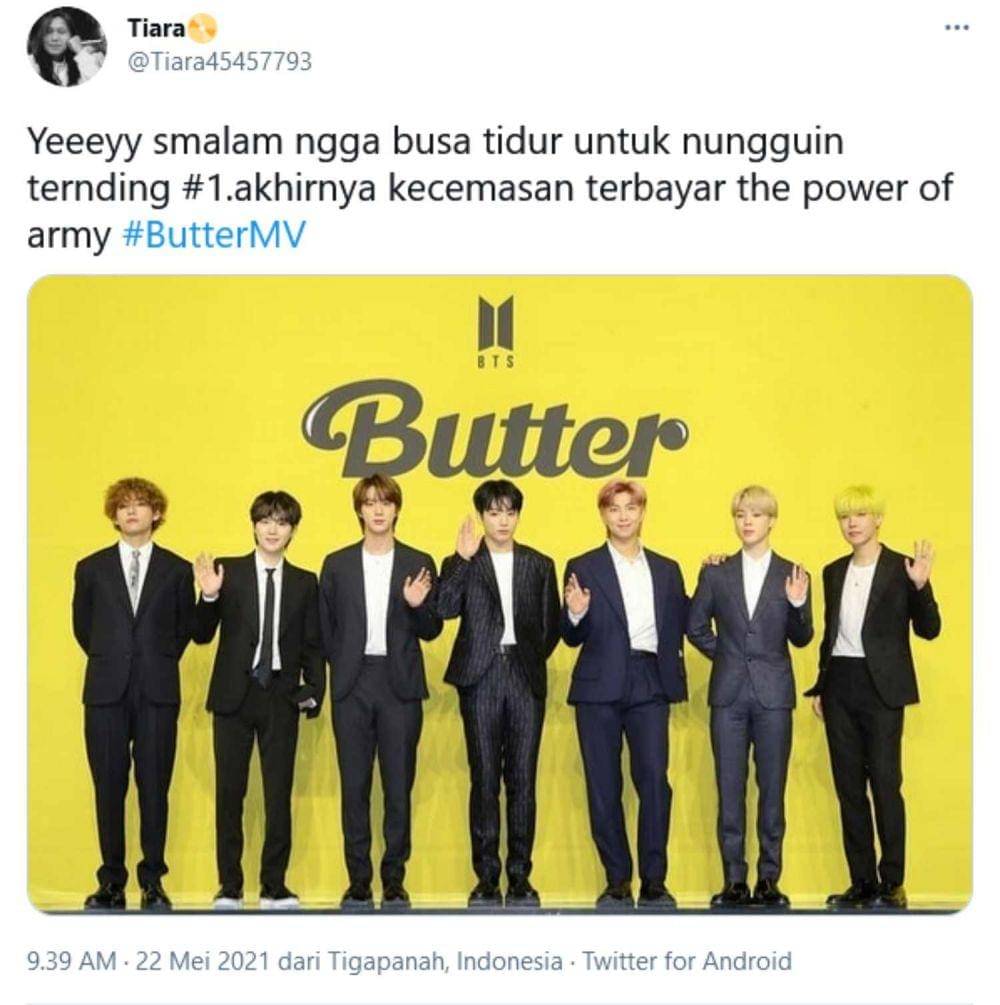Click the 9.39 AM timestamp
The image size is (1000, 1005).
pos(72,961)
